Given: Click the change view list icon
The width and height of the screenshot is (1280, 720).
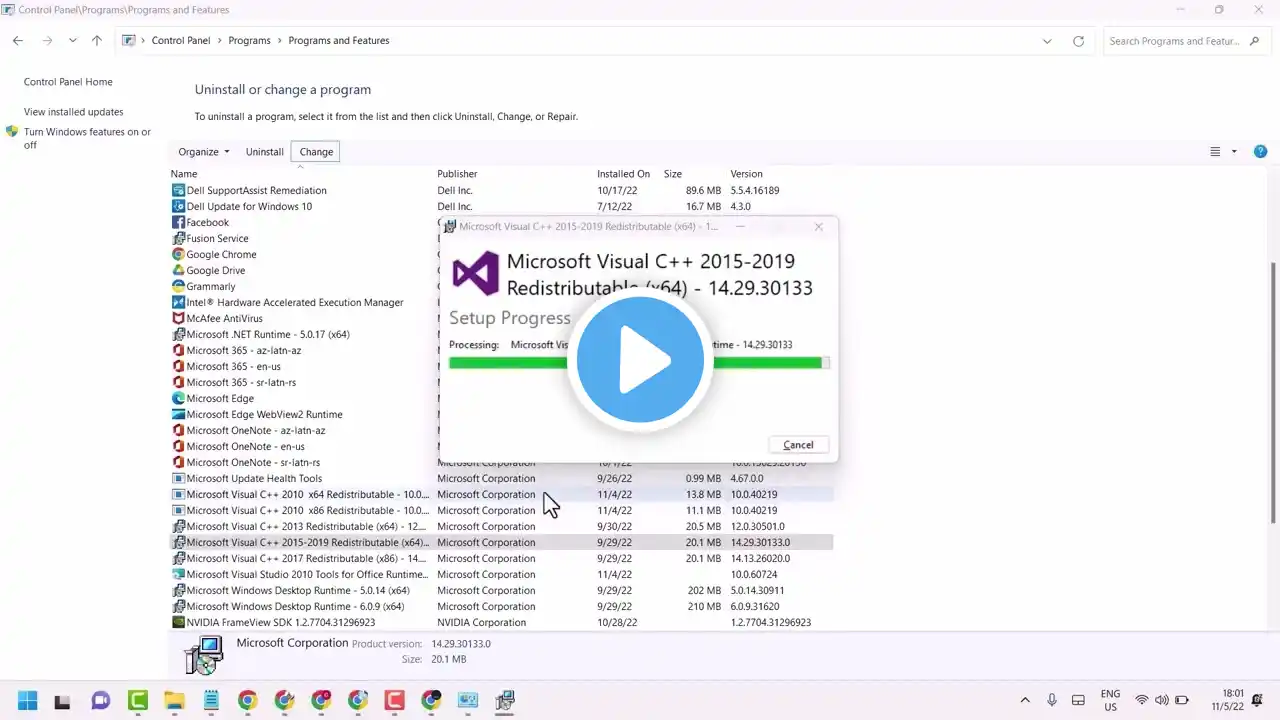Looking at the screenshot, I should tap(1215, 152).
